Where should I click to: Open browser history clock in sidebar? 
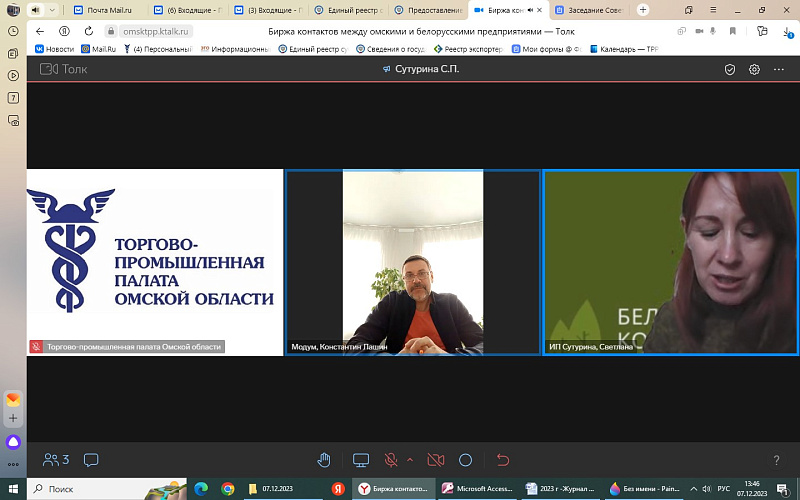[13, 31]
